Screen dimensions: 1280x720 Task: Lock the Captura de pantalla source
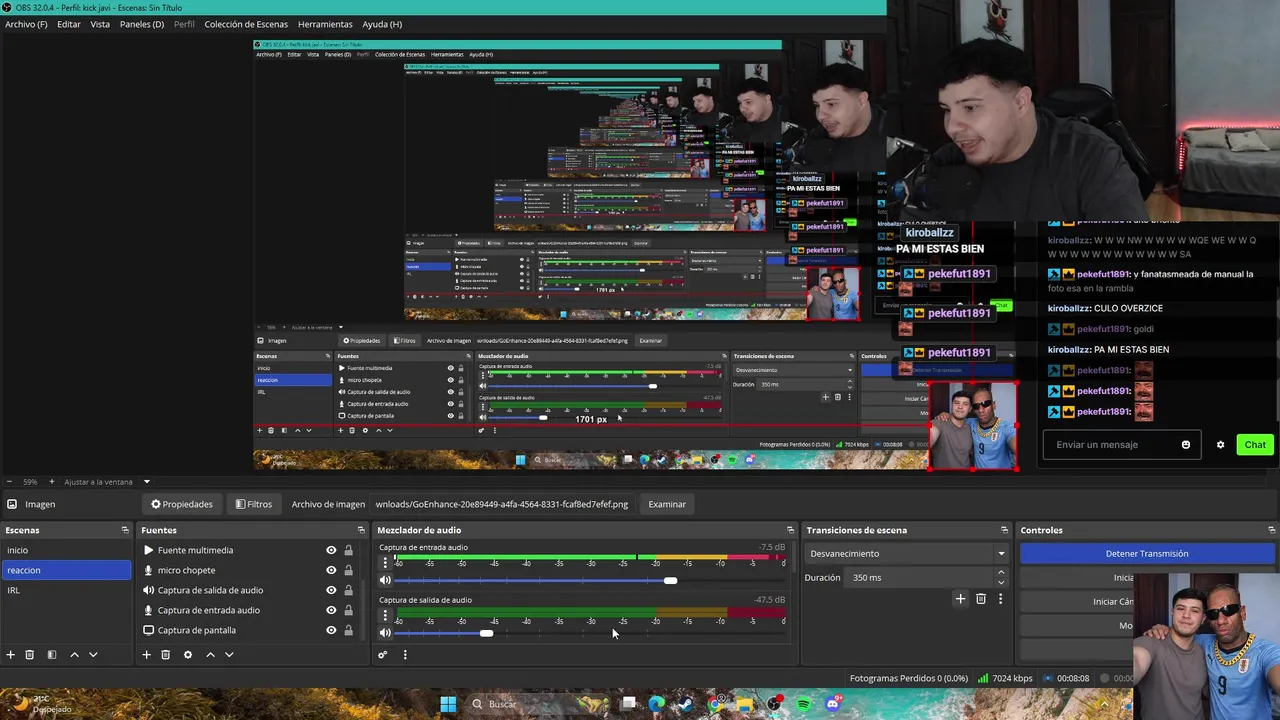tap(348, 630)
